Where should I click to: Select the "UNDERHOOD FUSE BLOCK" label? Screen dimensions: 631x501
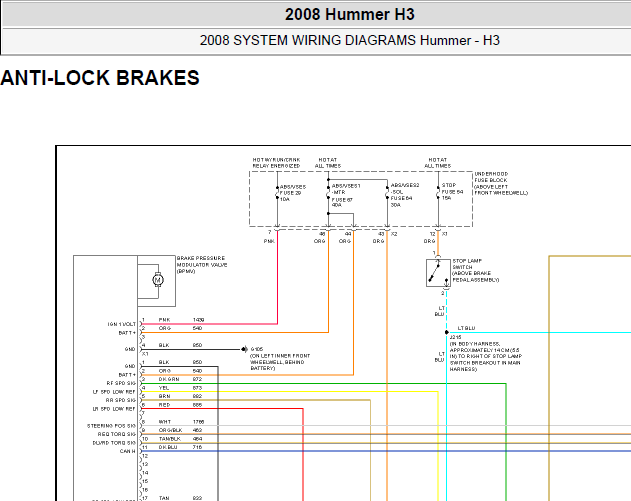coord(491,177)
